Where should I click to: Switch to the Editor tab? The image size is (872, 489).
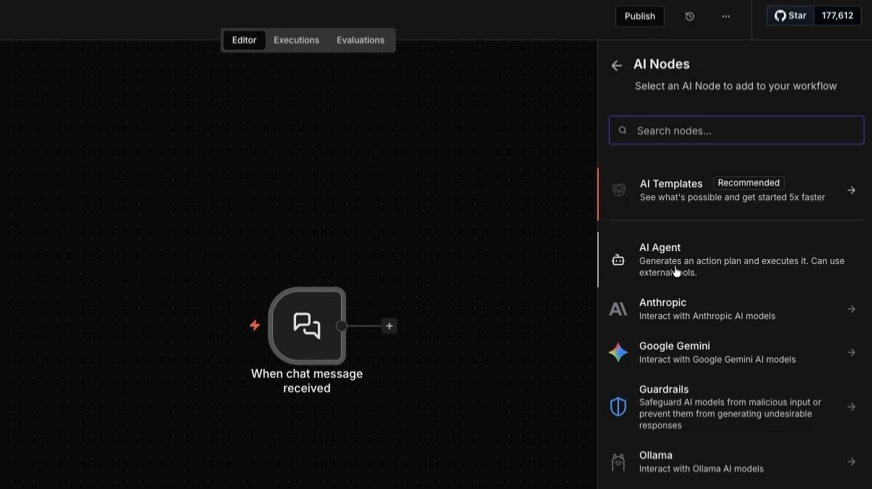click(x=244, y=40)
